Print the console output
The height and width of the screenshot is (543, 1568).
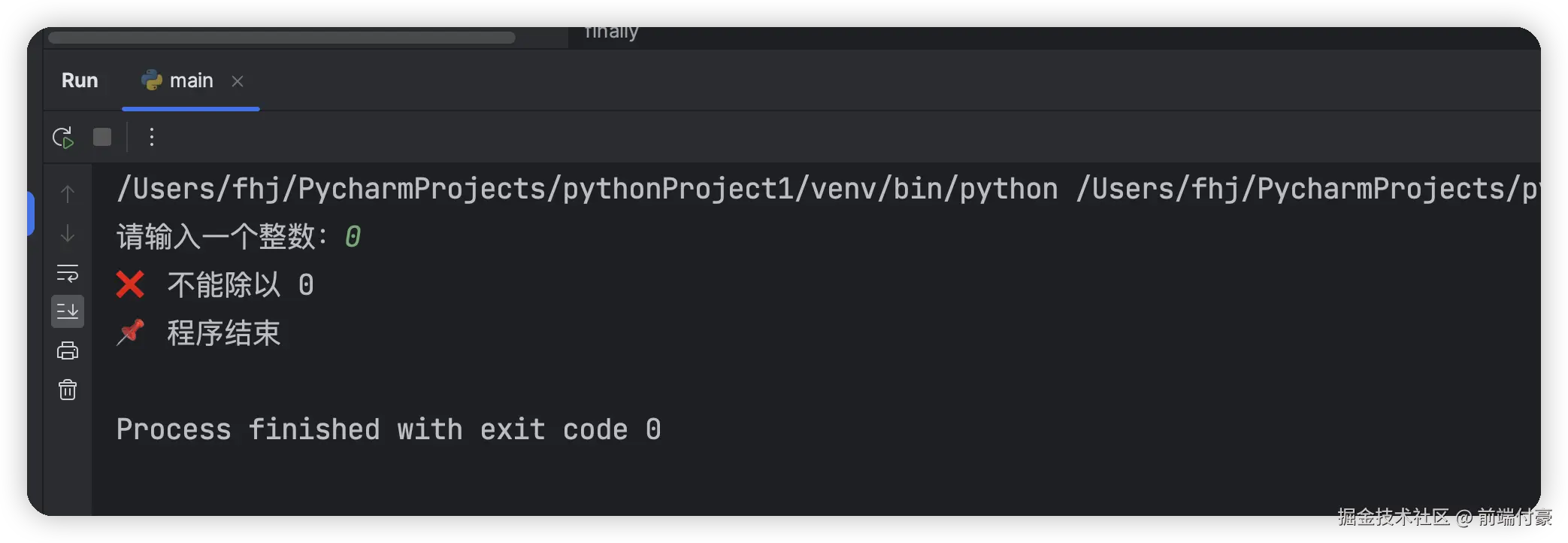point(68,350)
